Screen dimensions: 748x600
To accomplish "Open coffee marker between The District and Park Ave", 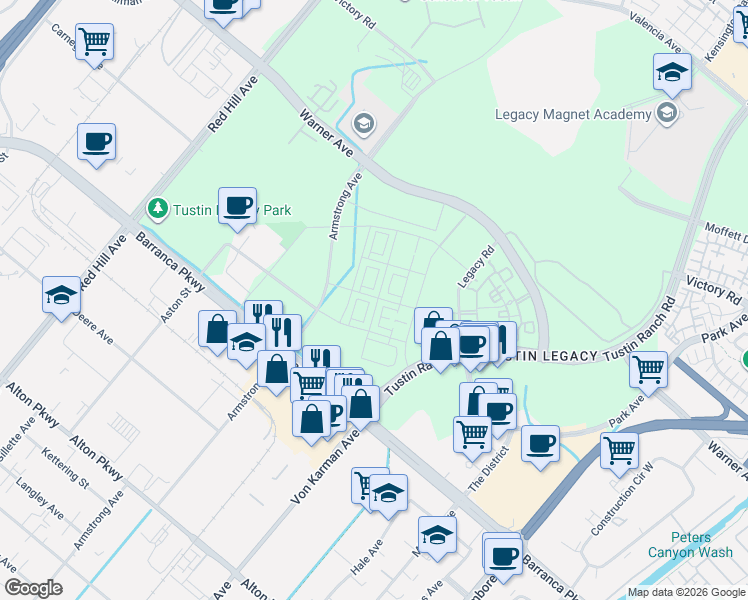I will [x=540, y=445].
